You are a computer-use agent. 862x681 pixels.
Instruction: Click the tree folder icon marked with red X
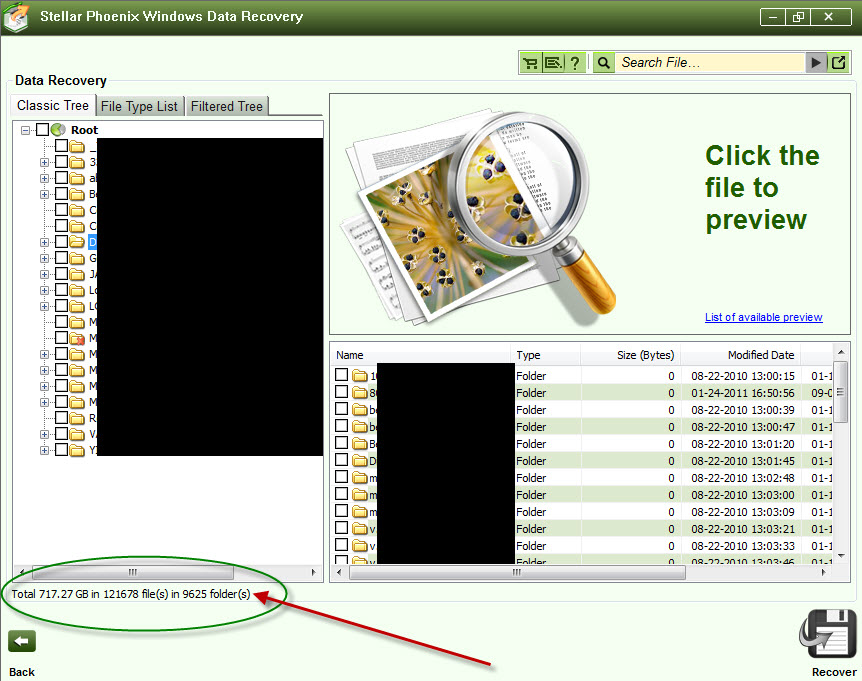pos(77,338)
